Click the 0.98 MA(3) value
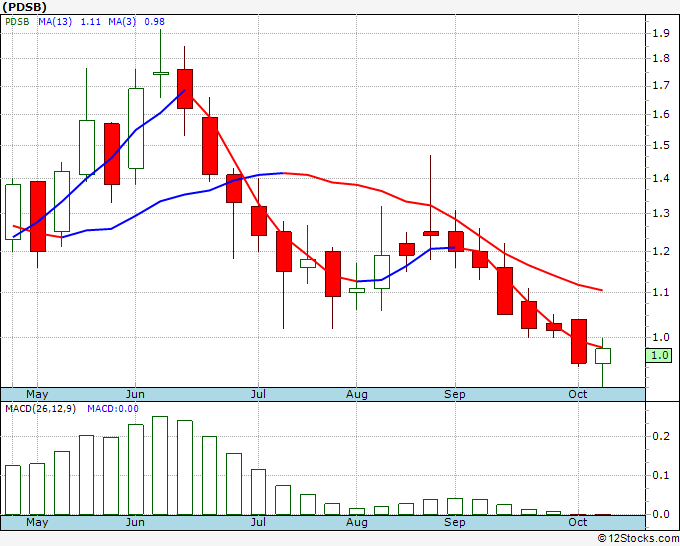Viewport: 680px width, 546px height. [154, 22]
